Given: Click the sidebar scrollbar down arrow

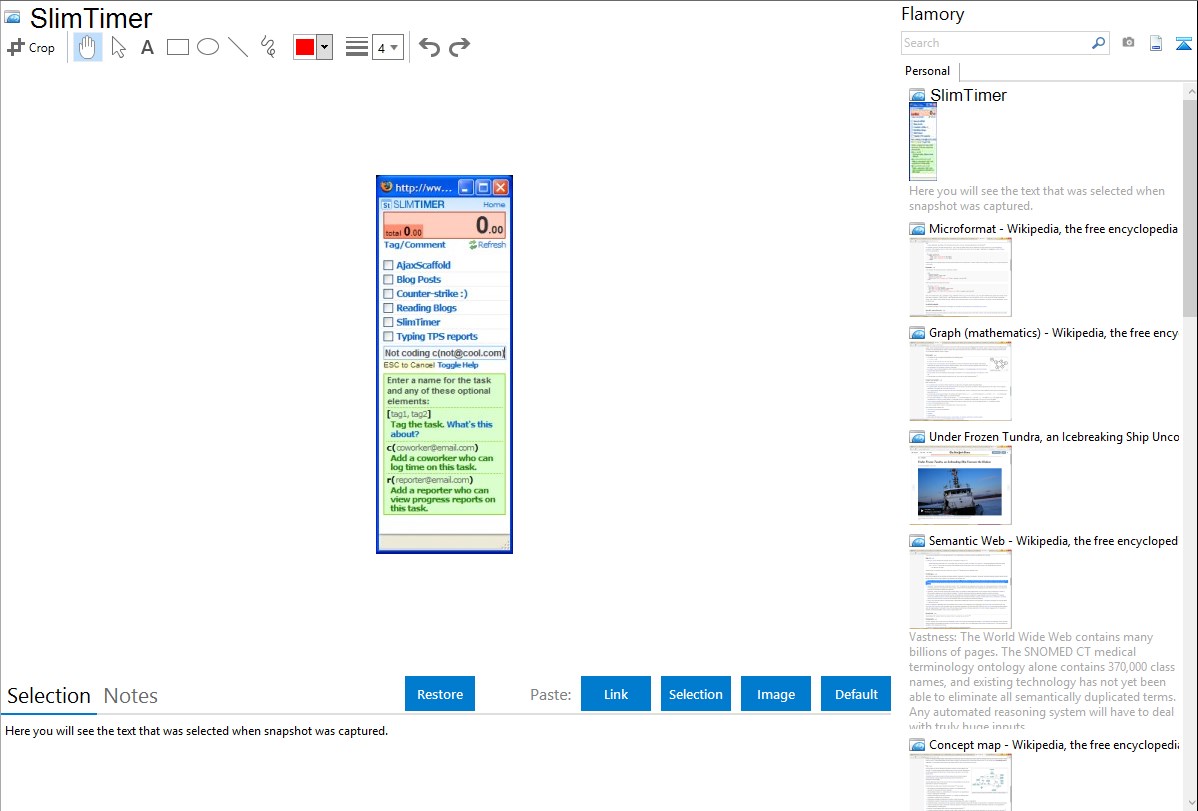Looking at the screenshot, I should tap(1190, 803).
